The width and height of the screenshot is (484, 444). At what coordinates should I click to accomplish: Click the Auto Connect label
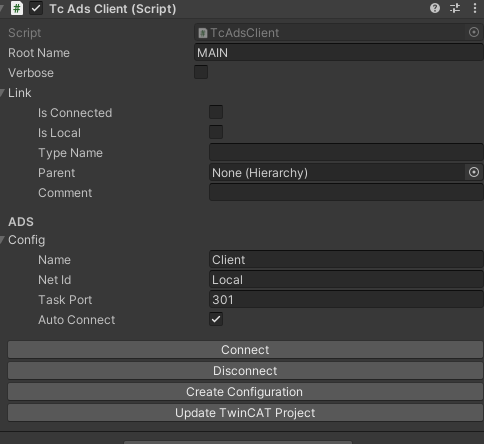77,320
